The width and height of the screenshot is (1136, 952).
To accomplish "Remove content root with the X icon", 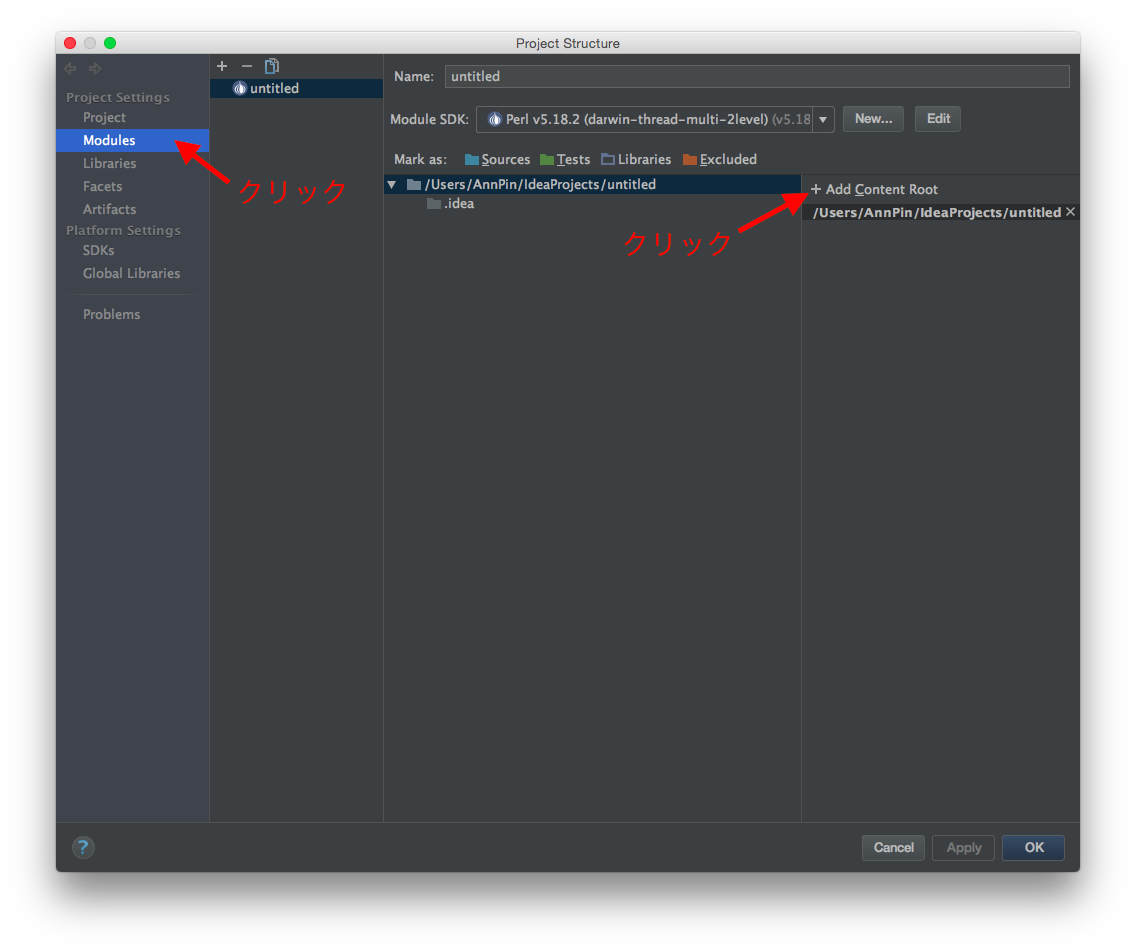I will coord(1070,212).
